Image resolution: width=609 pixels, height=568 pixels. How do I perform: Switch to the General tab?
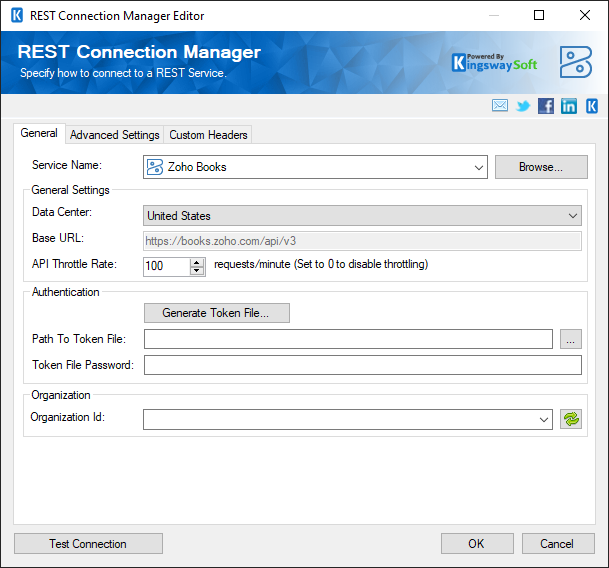(x=39, y=133)
